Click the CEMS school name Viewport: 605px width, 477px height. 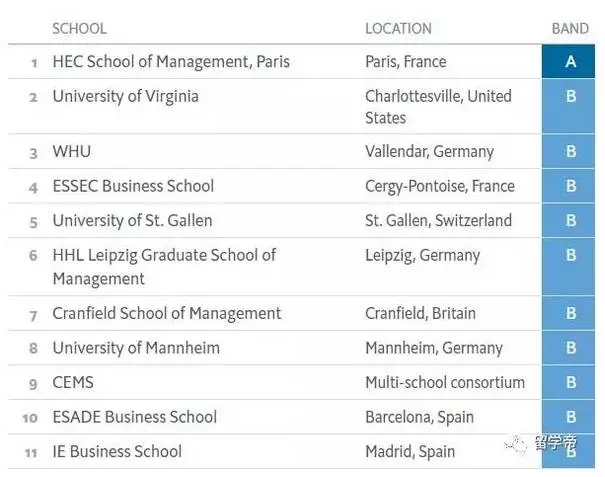pos(75,382)
